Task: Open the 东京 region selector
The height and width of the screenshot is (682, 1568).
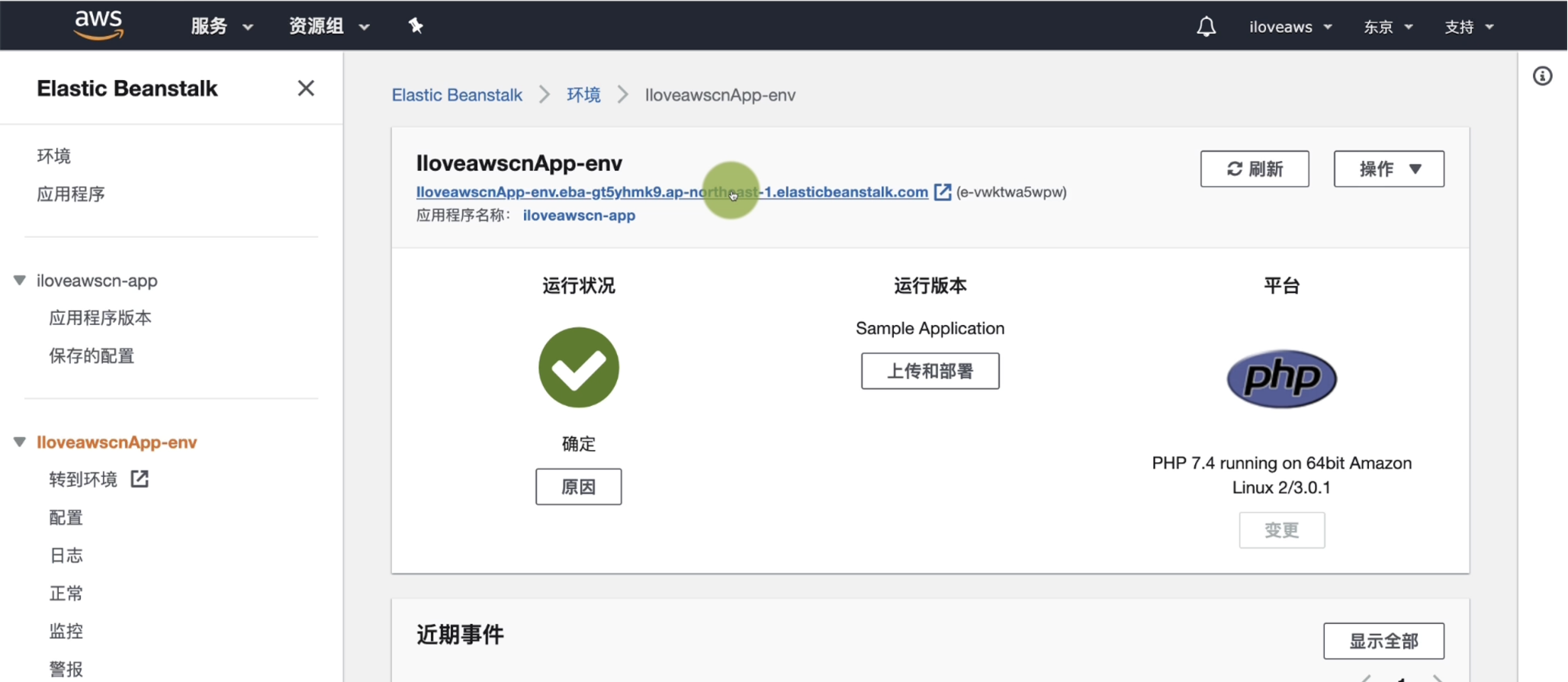Action: (1388, 27)
